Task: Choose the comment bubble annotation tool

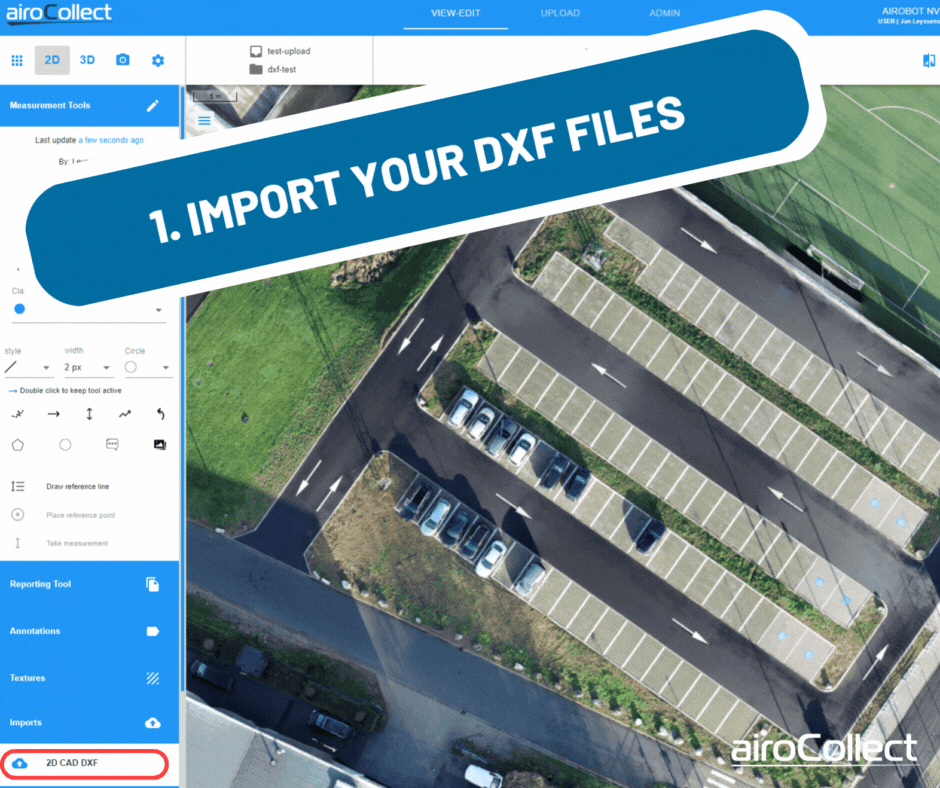Action: coord(112,444)
